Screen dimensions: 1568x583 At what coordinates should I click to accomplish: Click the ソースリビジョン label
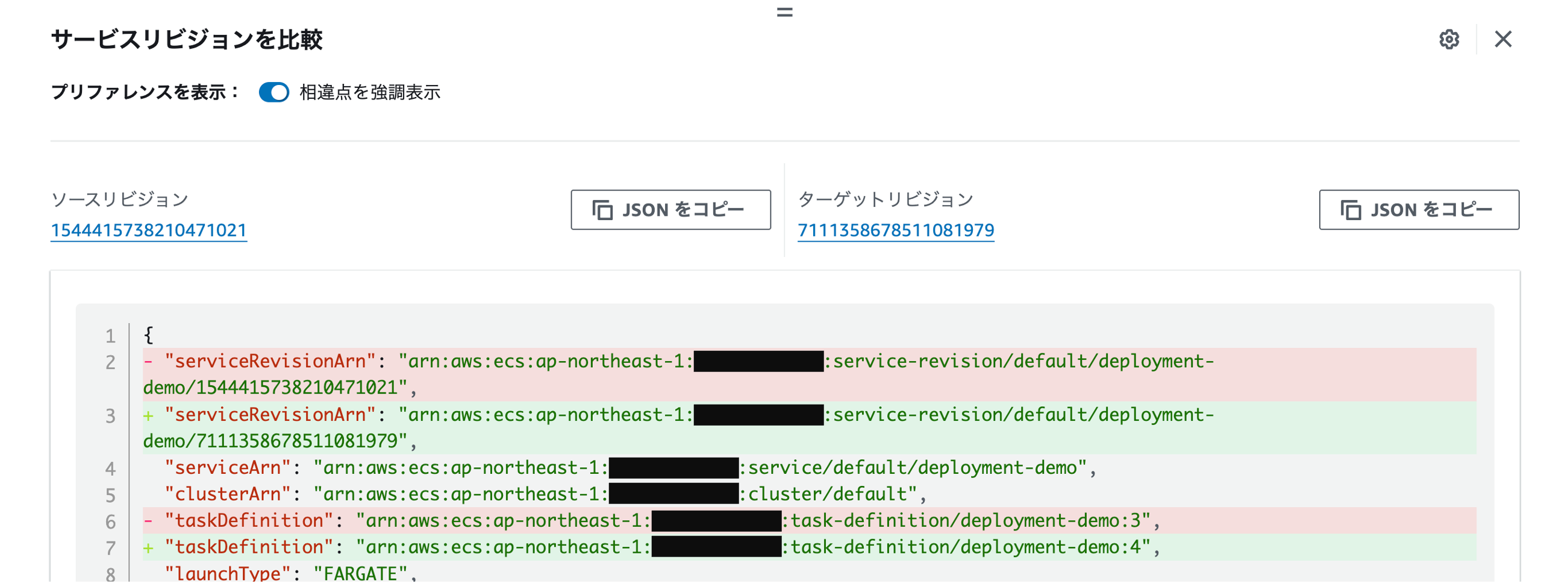119,200
